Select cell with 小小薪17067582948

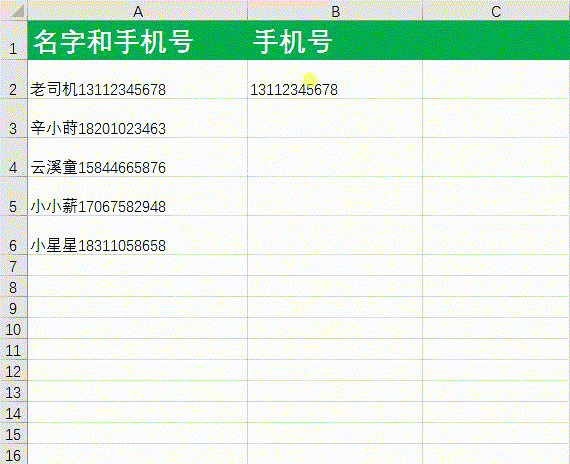(x=138, y=196)
